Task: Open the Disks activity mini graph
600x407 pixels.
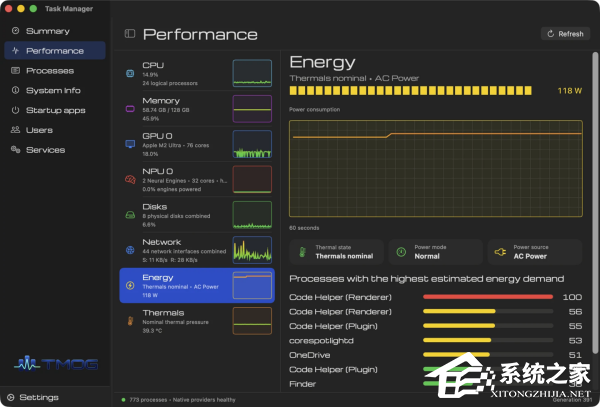Action: coord(252,215)
